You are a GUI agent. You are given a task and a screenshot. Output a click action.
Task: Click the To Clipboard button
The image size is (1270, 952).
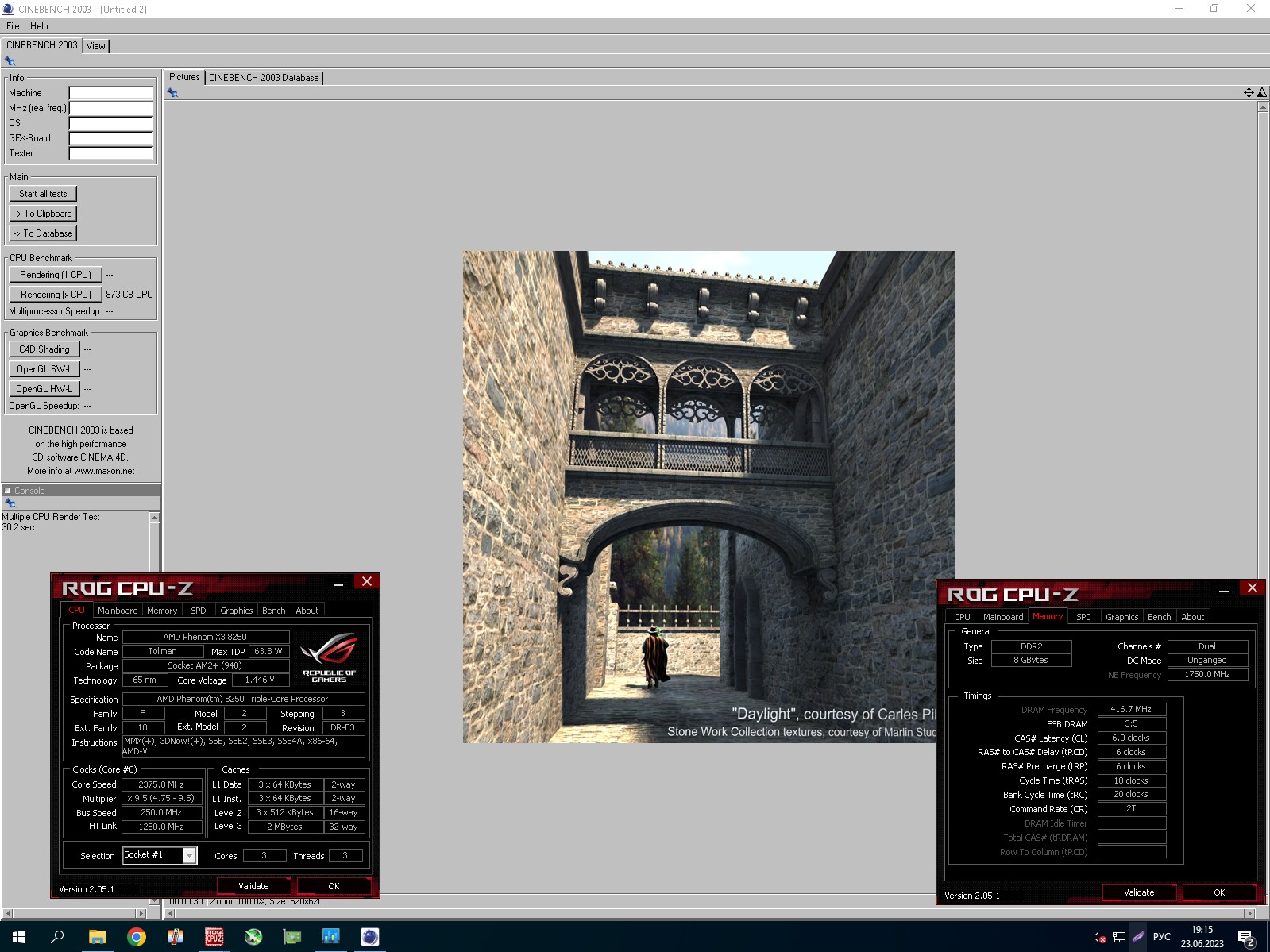[43, 214]
